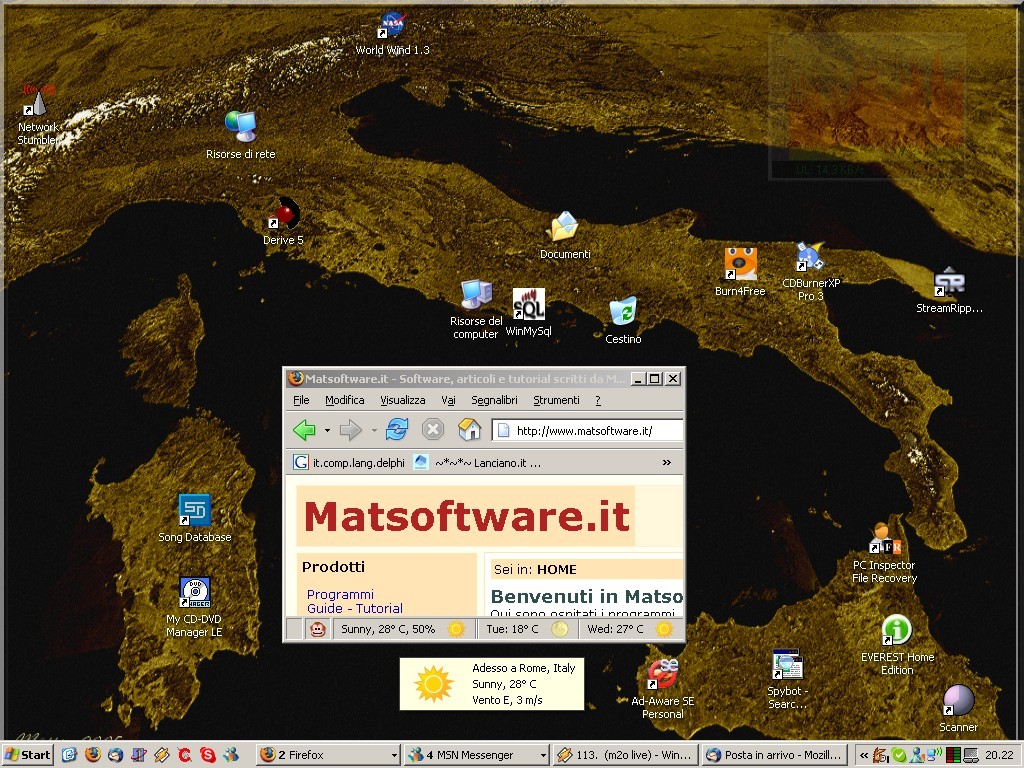
Task: Open the Lanciano.it bookmark
Action: 477,462
